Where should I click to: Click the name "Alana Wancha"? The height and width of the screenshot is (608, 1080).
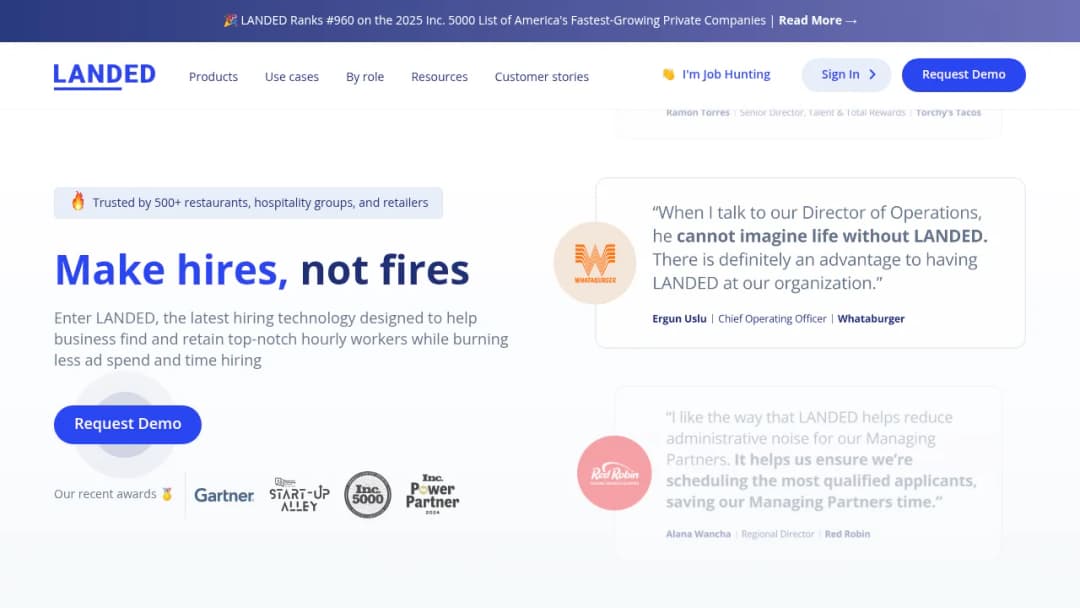(698, 534)
